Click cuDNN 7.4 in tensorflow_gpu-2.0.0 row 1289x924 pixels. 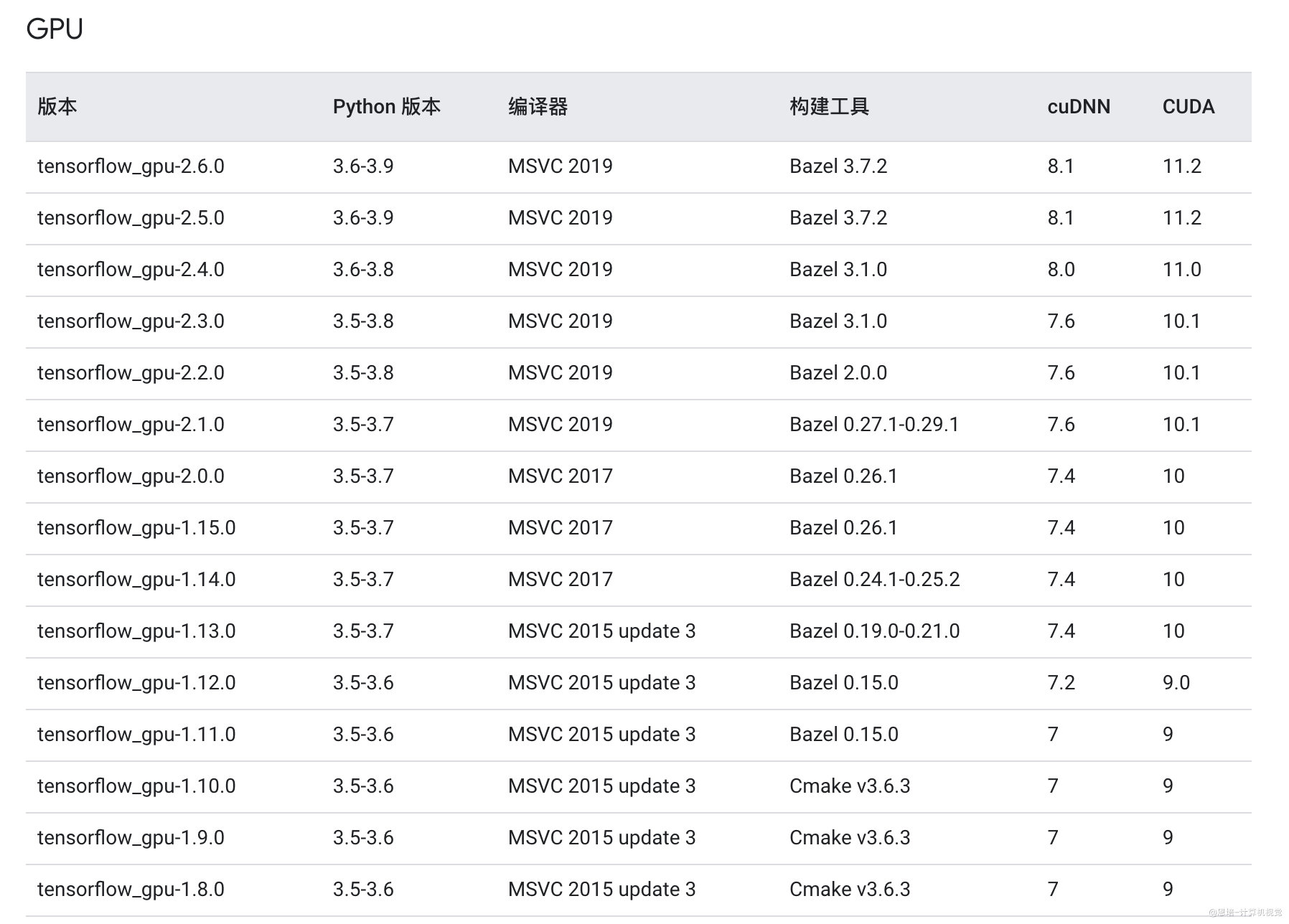point(1061,476)
